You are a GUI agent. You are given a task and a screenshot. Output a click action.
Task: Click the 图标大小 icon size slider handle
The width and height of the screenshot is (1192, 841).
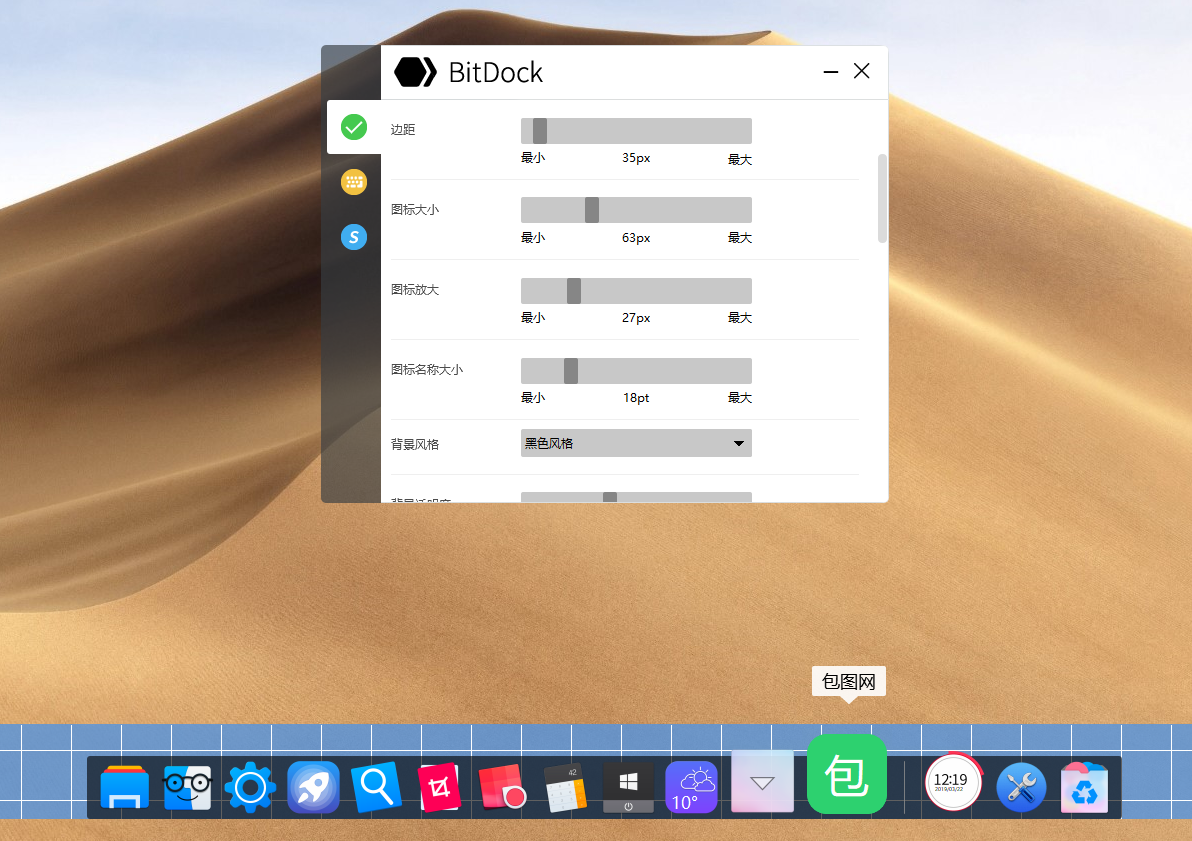[591, 210]
